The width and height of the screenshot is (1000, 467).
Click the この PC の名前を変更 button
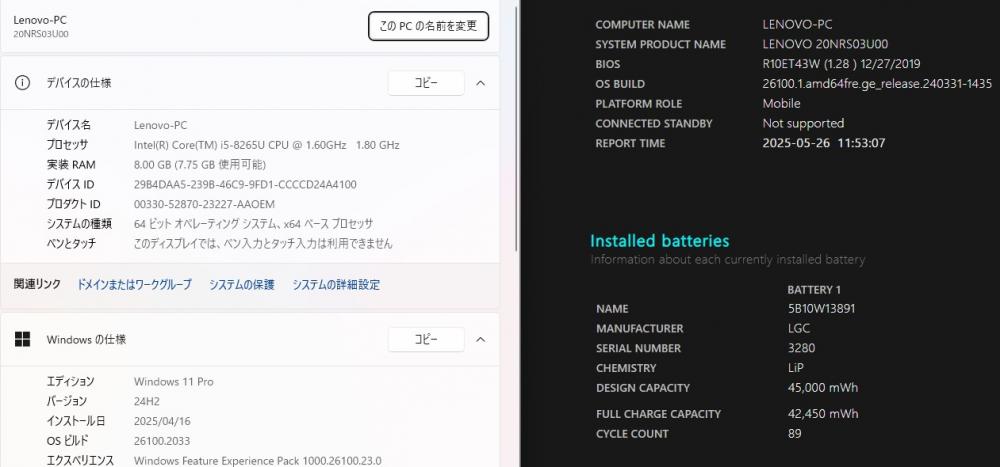429,26
